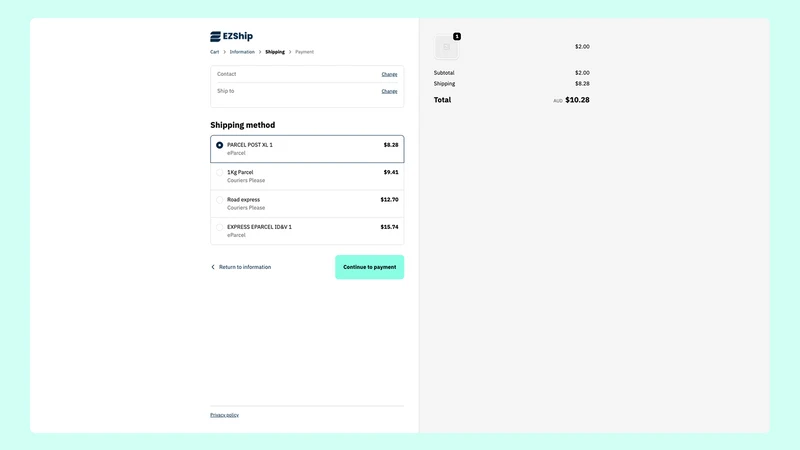Open the Privacy policy link

coord(224,415)
